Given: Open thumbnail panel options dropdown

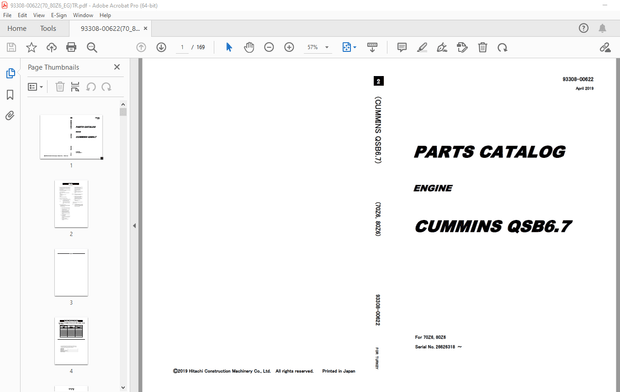Looking at the screenshot, I should pyautogui.click(x=35, y=87).
